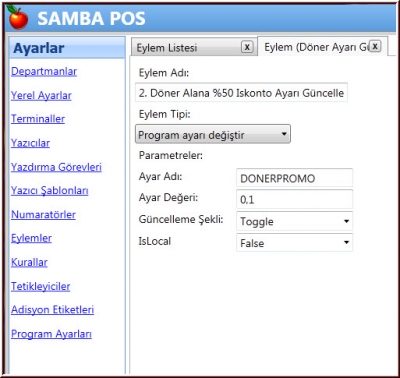
Task: Close the Eylem Listesi tab
Action: pyautogui.click(x=247, y=47)
